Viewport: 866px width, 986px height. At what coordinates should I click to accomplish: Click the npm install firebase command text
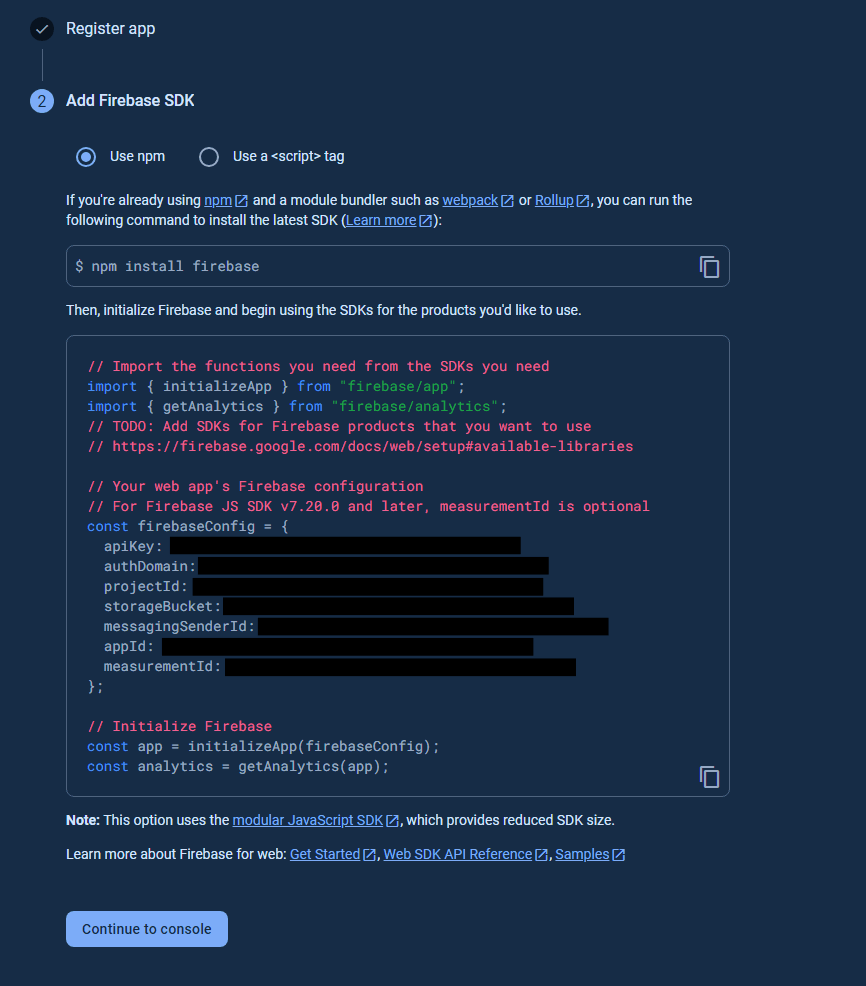click(167, 267)
